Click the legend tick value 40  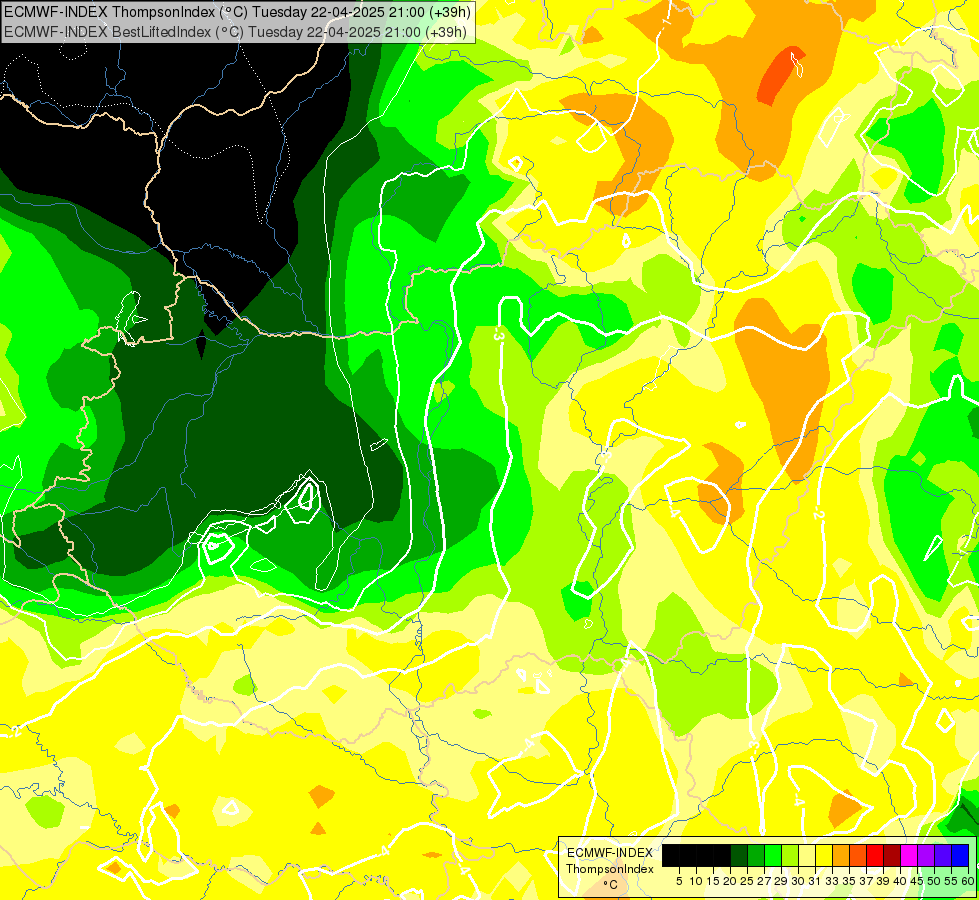(900, 881)
